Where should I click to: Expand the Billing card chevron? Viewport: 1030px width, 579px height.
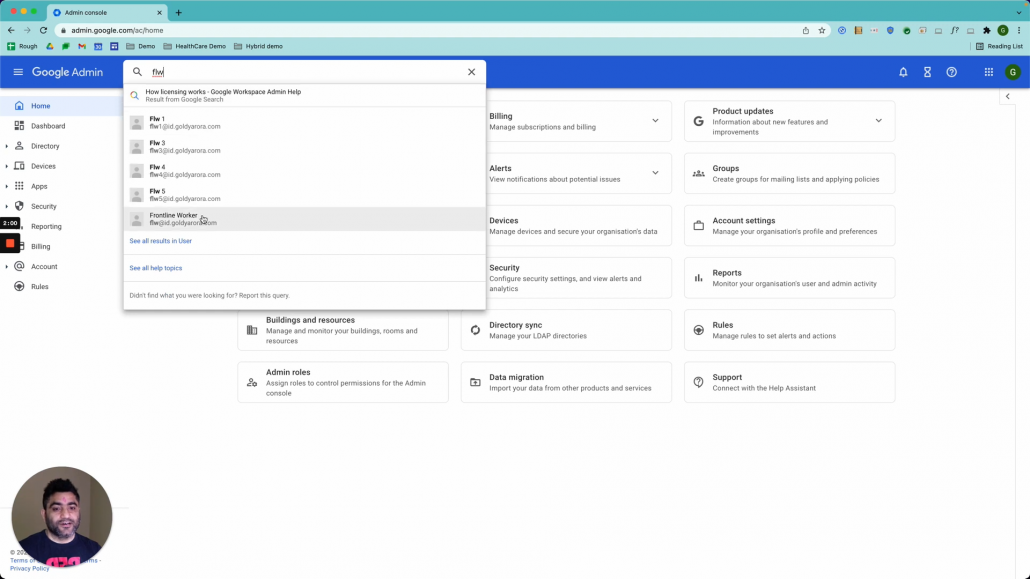coord(655,121)
